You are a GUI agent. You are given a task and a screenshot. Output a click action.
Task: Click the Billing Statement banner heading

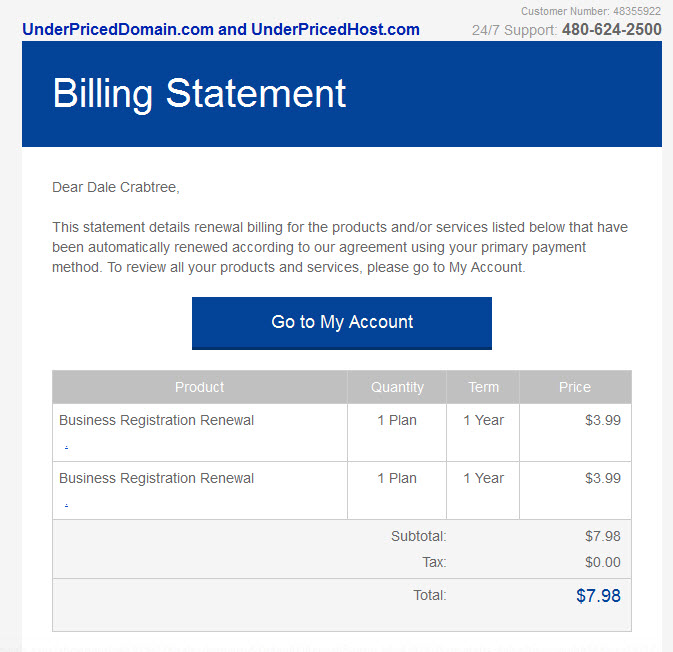point(199,94)
